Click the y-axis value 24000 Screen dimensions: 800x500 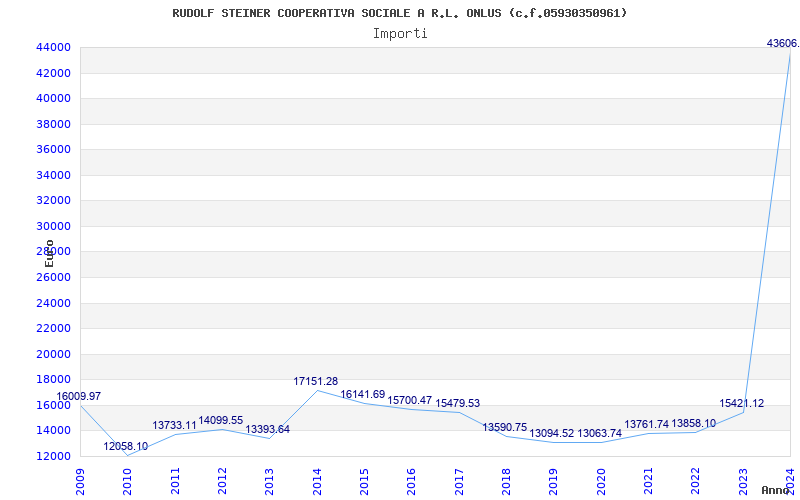(53, 303)
